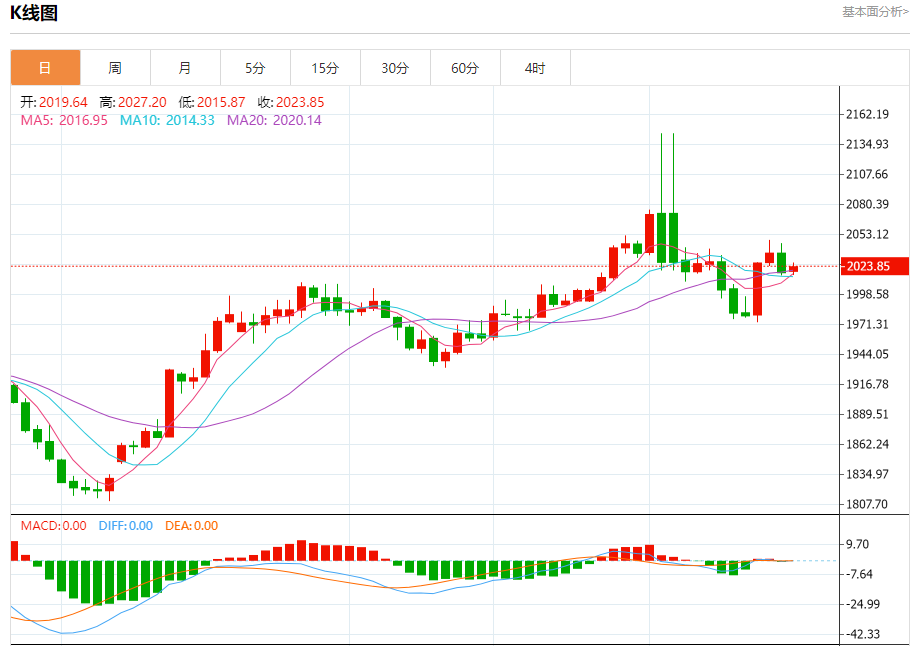This screenshot has width=916, height=646.
Task: Click the MA5: 2016.95 indicator label
Action: (64, 120)
